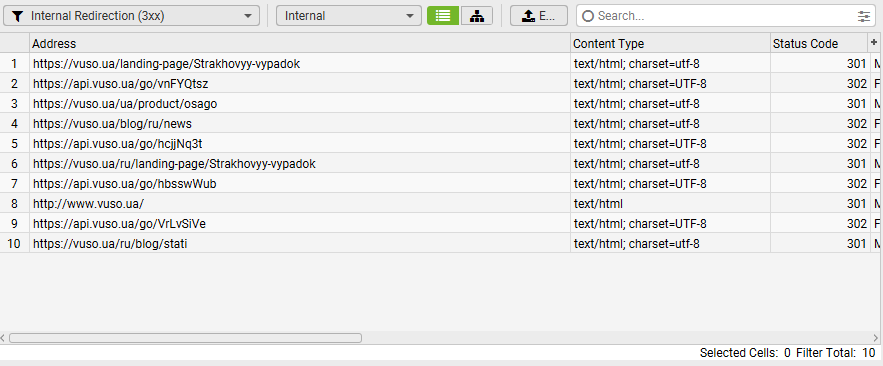Open Internal Redirection (3xx) filter dropdown
This screenshot has height=366, width=883.
coord(131,16)
